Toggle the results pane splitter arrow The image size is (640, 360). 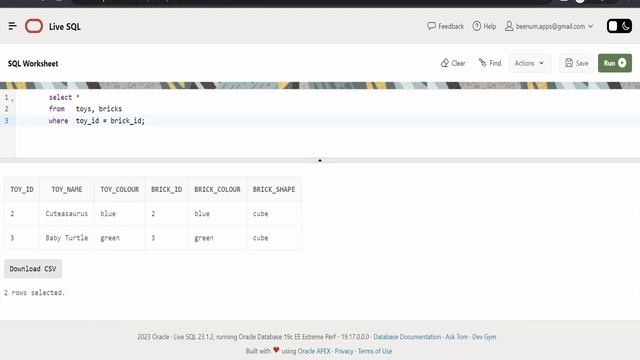tap(320, 160)
